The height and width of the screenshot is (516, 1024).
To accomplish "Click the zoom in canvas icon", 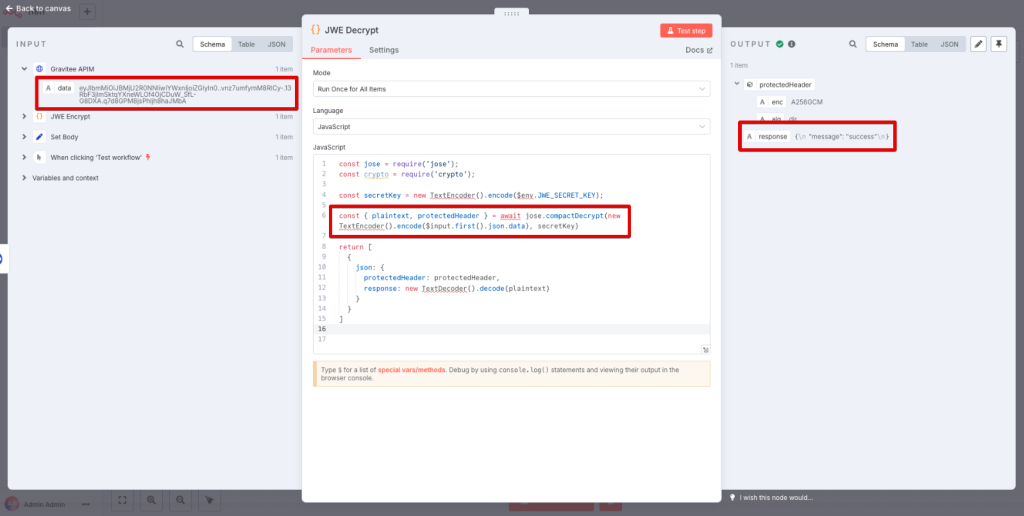I will point(152,500).
